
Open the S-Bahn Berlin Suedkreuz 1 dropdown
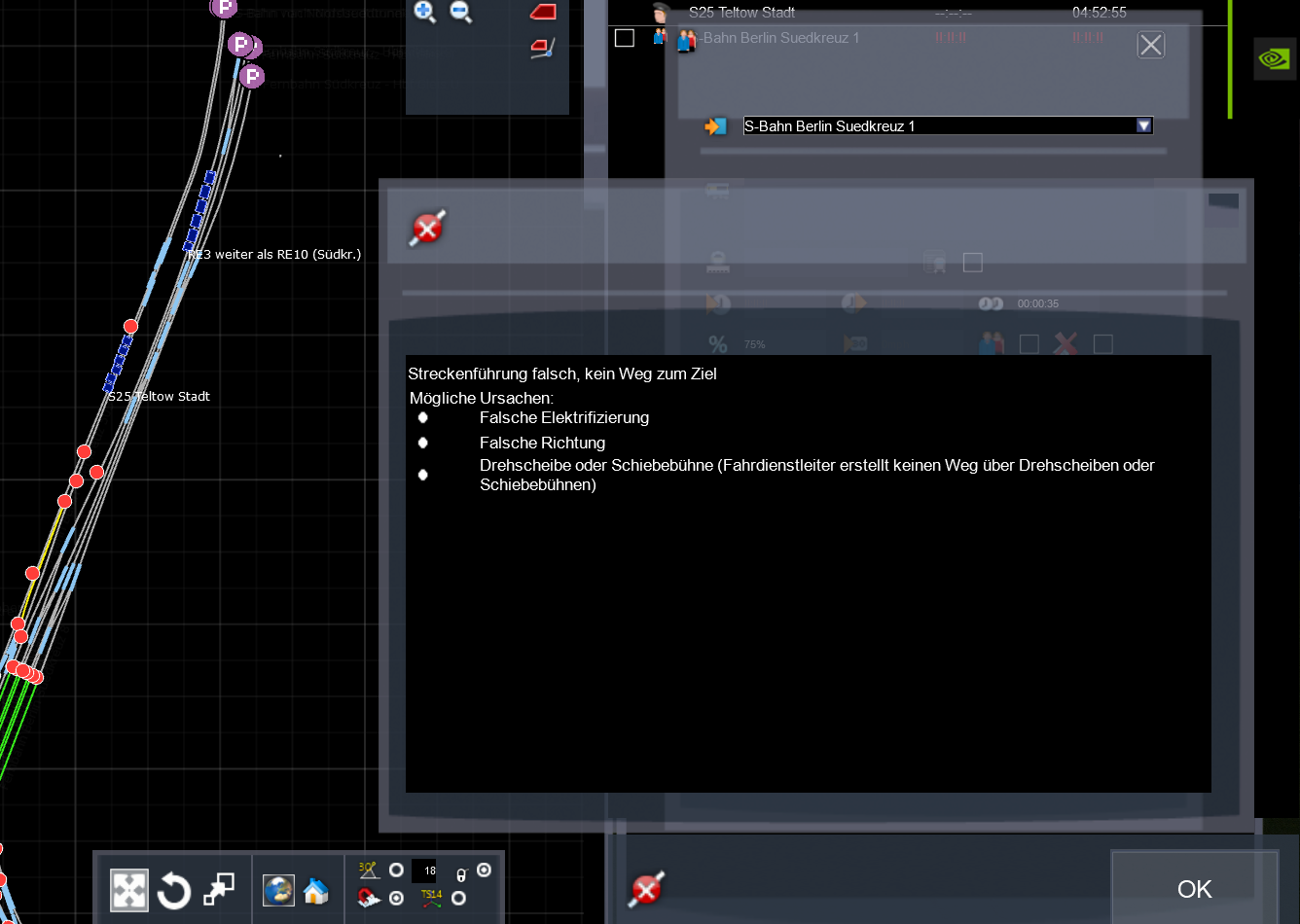pos(1144,125)
